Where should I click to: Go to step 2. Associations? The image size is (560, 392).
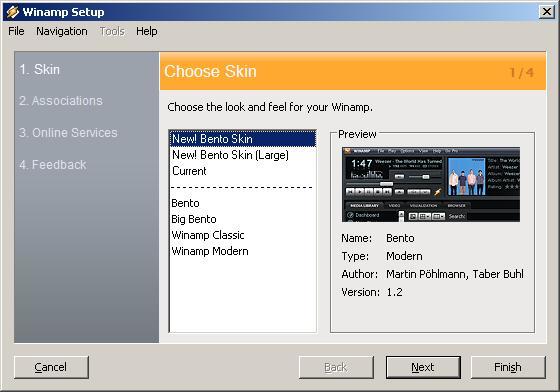(61, 101)
